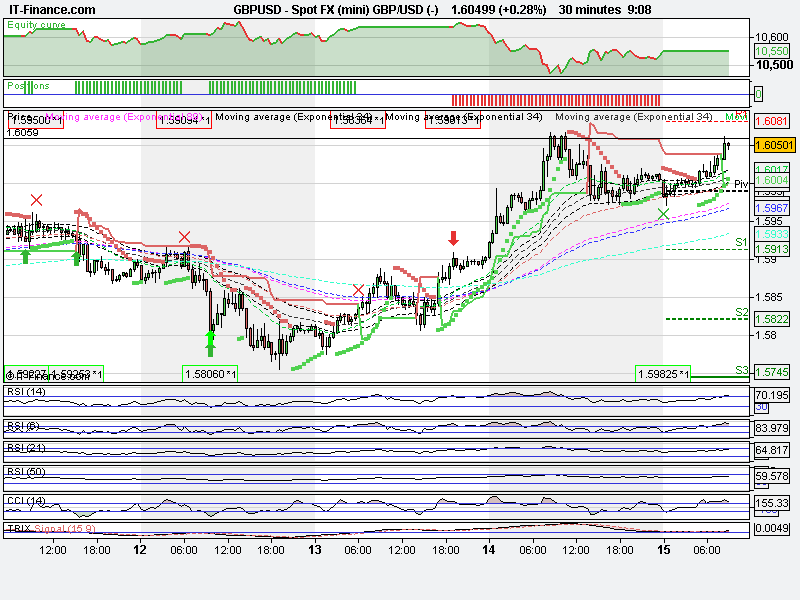800x600 pixels.
Task: Click the Positions panel title
Action: tap(28, 86)
